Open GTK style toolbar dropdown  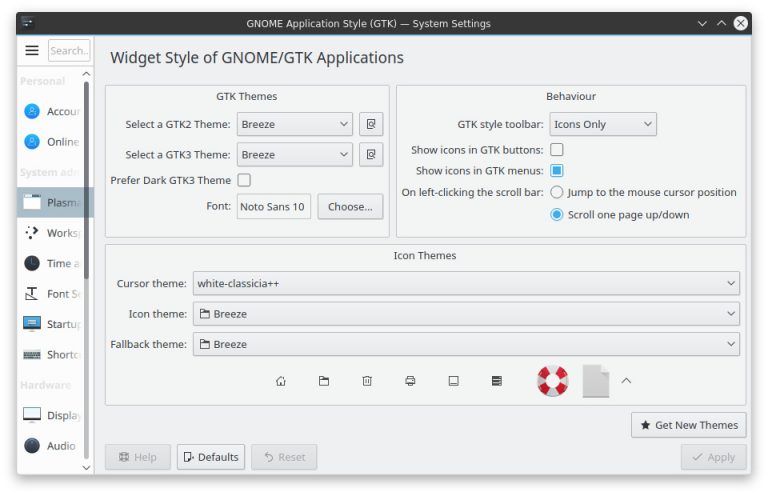[603, 125]
